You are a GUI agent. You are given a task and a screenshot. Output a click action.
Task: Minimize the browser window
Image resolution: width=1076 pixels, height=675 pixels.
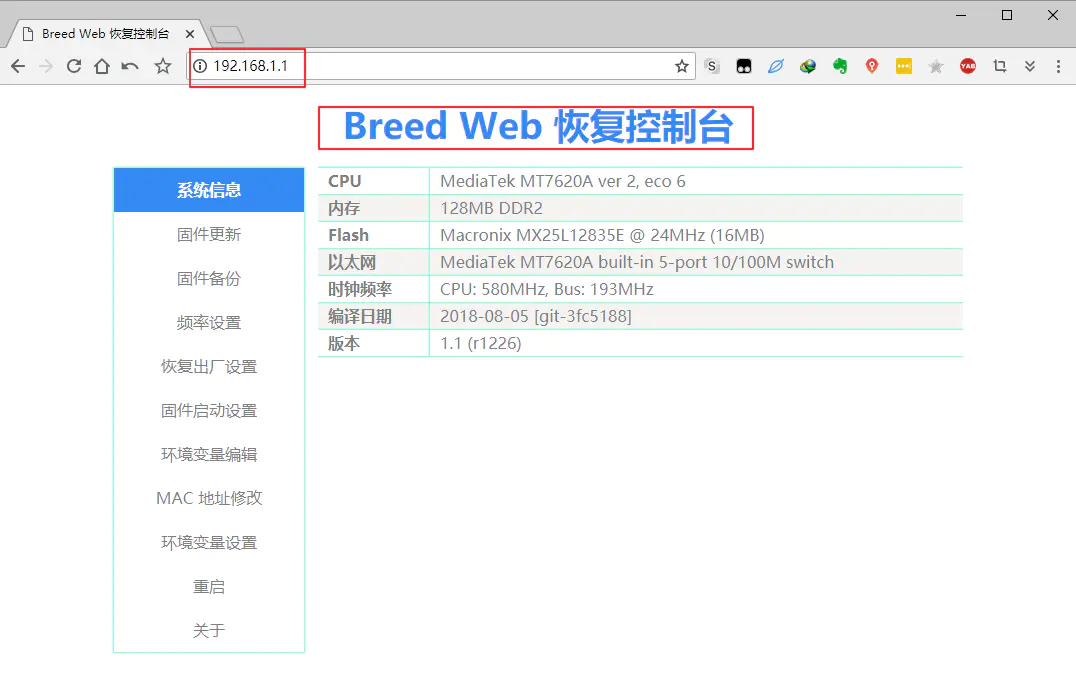point(961,15)
